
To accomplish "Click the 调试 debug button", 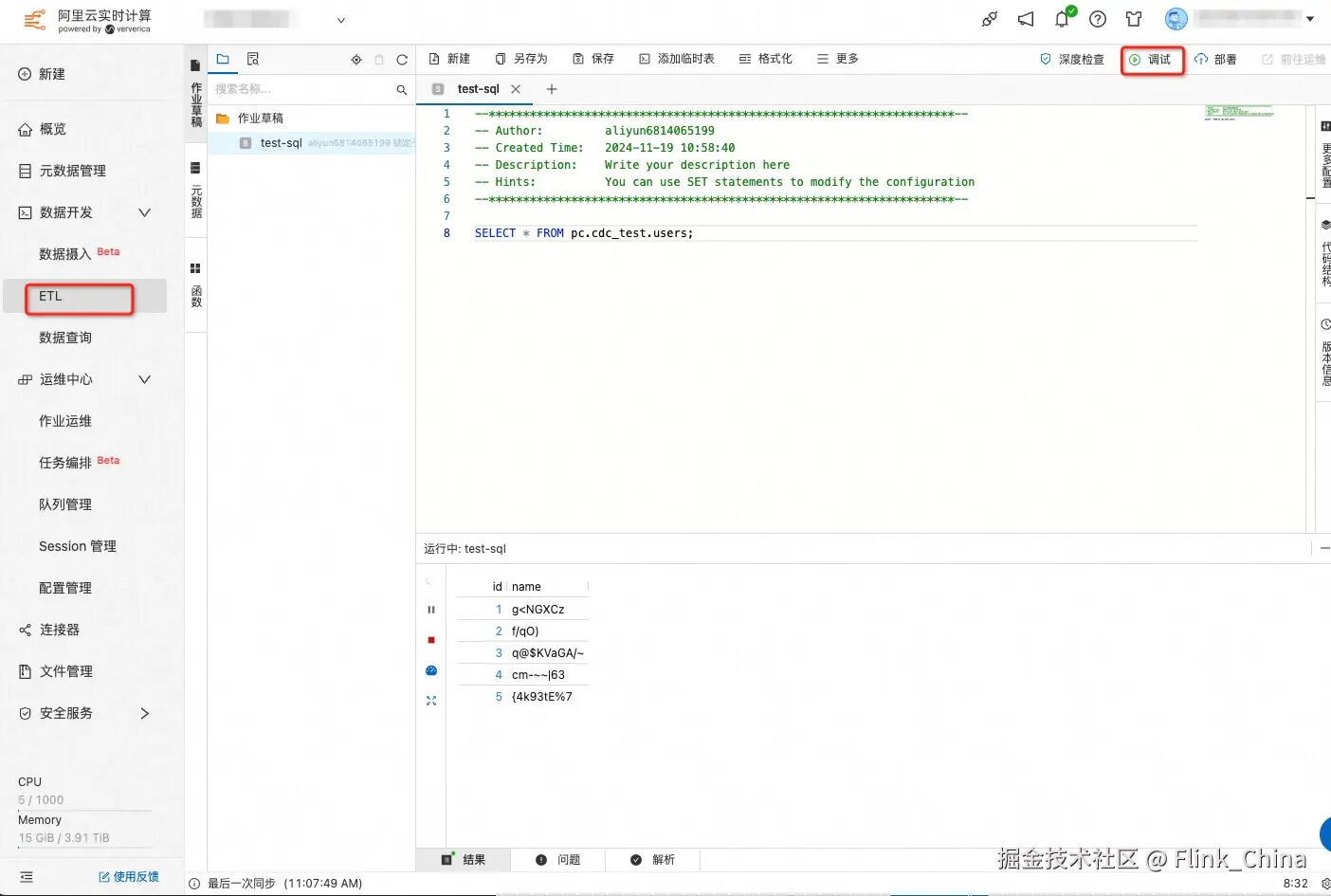I will [1151, 60].
